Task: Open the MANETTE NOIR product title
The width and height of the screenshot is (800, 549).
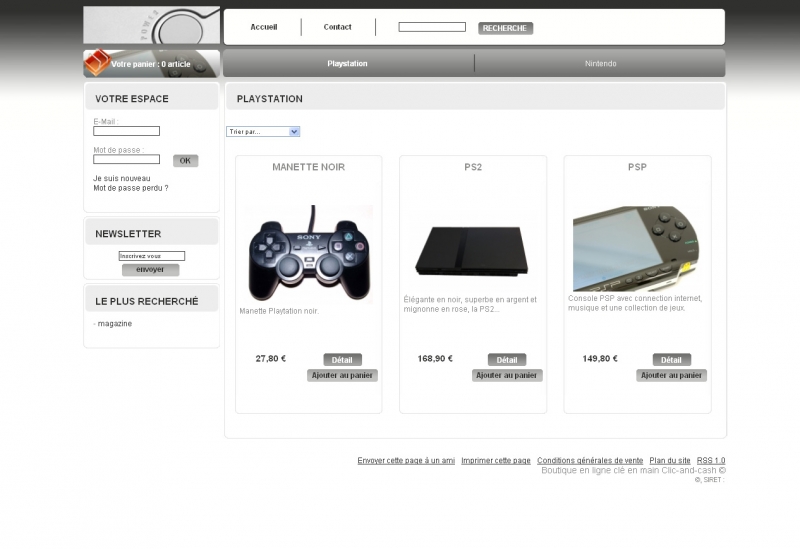Action: pyautogui.click(x=309, y=167)
